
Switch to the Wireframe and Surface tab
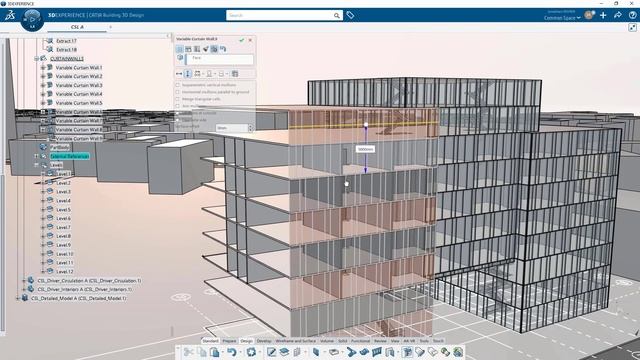tap(296, 341)
